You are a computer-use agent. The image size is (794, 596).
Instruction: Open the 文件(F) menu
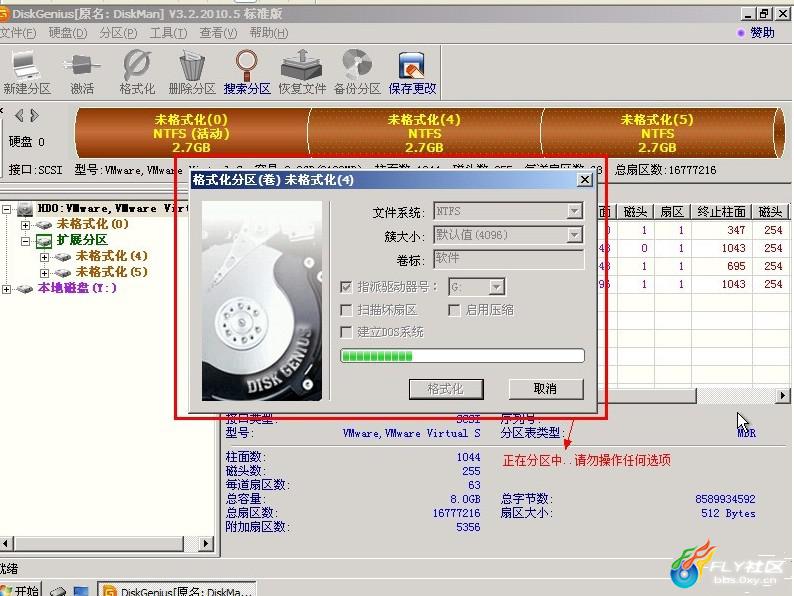(18, 33)
